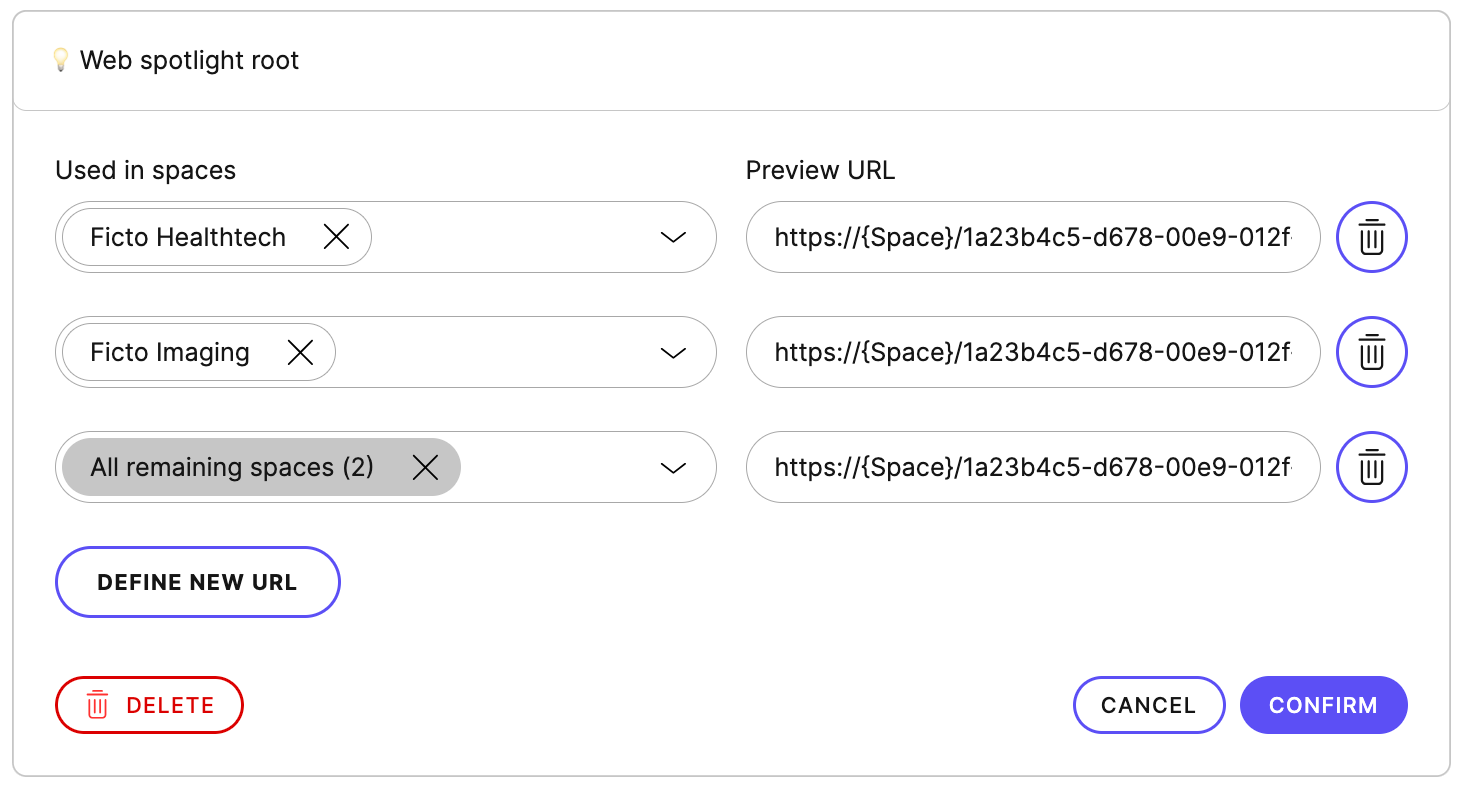Image resolution: width=1468 pixels, height=792 pixels.
Task: Click the red trash icon inside the DELETE button
Action: tap(96, 705)
